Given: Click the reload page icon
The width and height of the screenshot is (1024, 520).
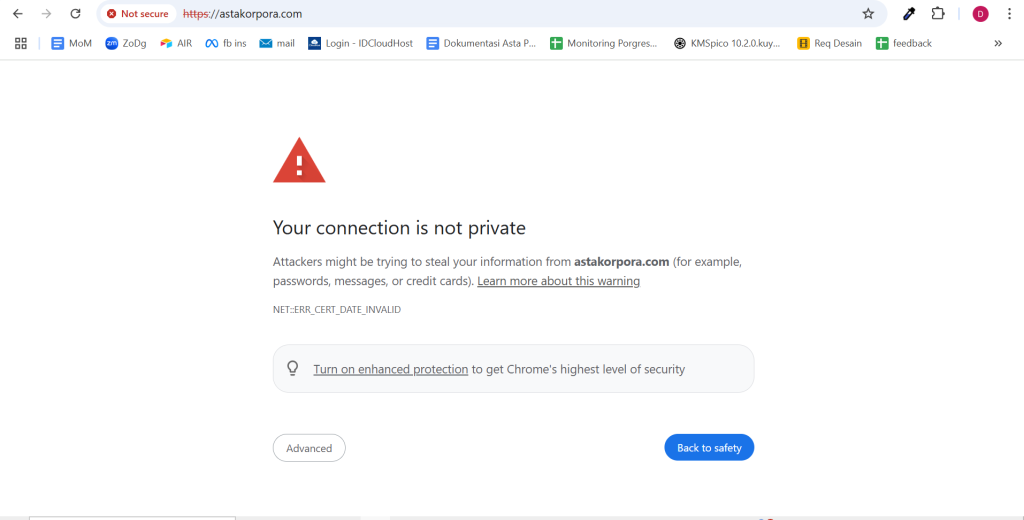Looking at the screenshot, I should pyautogui.click(x=75, y=14).
